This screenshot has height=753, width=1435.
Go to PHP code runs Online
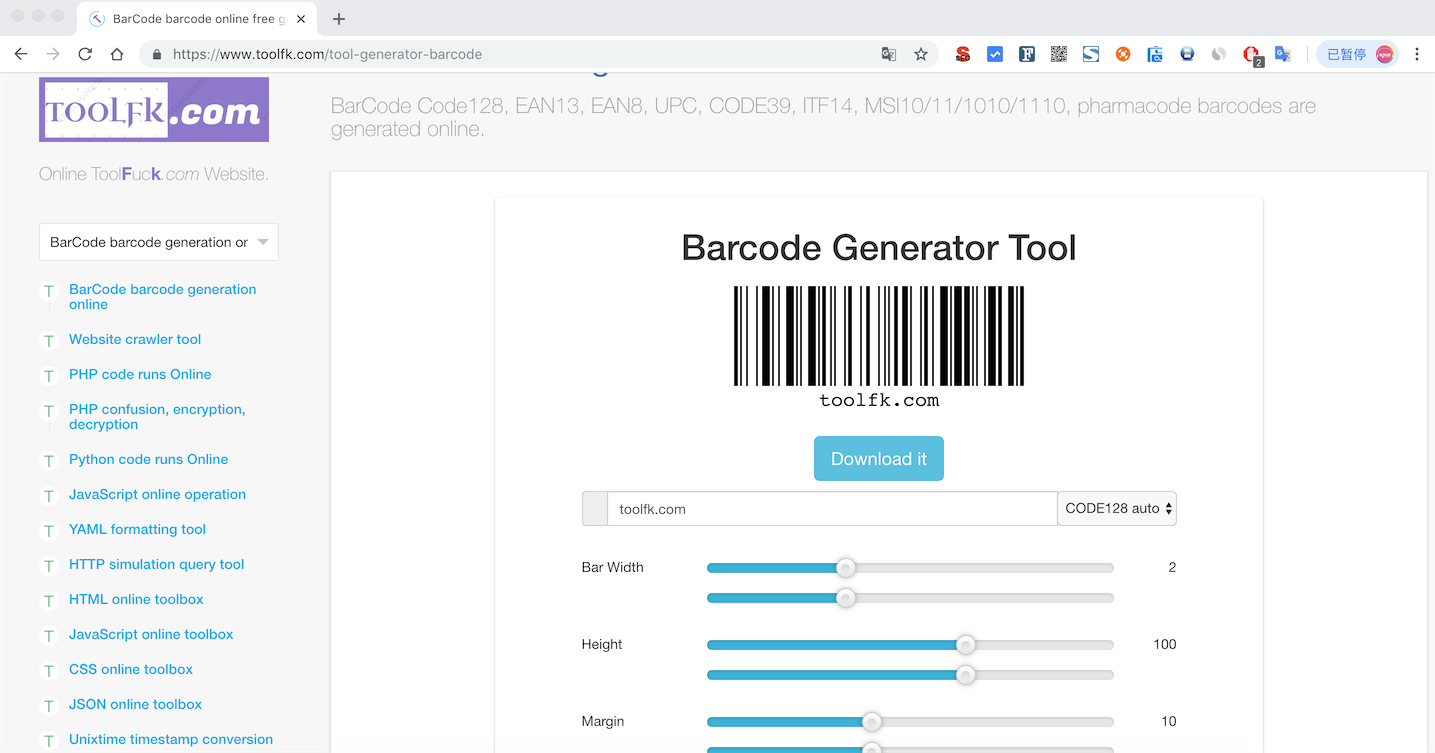coord(140,374)
